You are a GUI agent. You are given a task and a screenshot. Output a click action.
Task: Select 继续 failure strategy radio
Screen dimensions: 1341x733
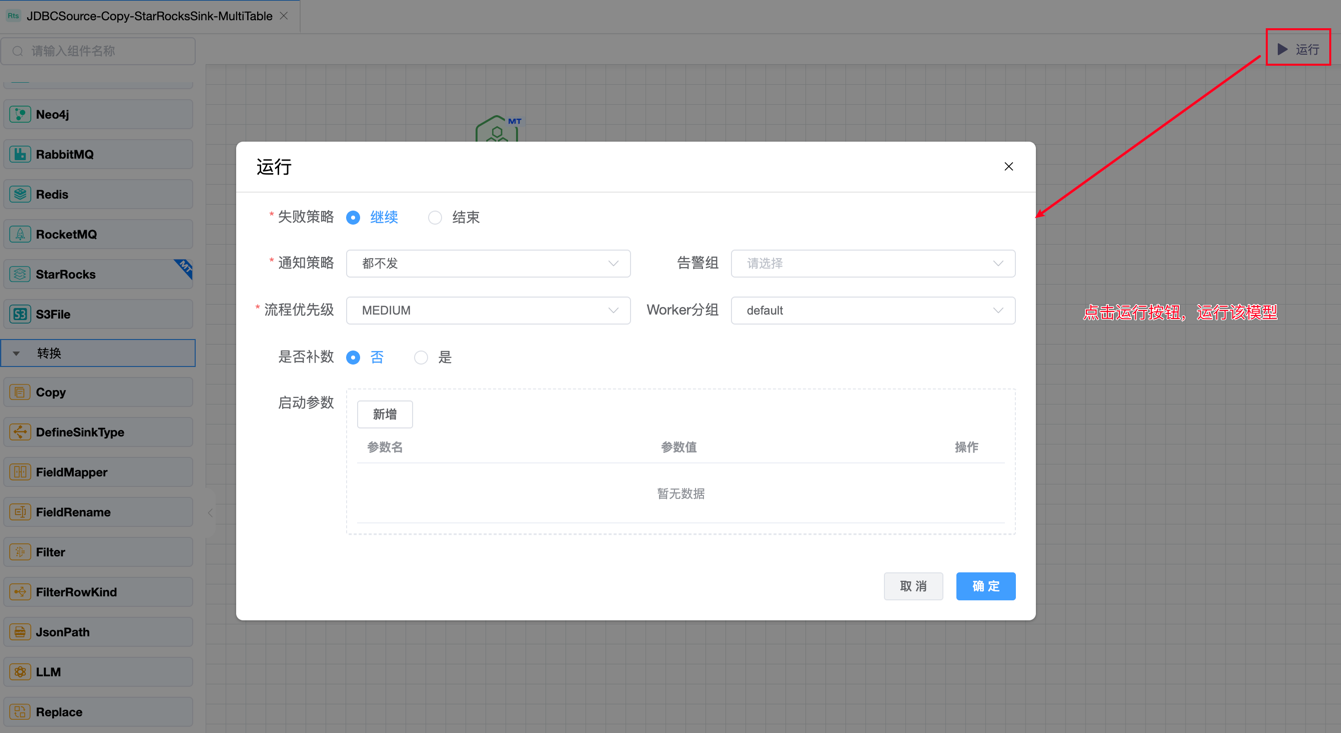pyautogui.click(x=354, y=218)
